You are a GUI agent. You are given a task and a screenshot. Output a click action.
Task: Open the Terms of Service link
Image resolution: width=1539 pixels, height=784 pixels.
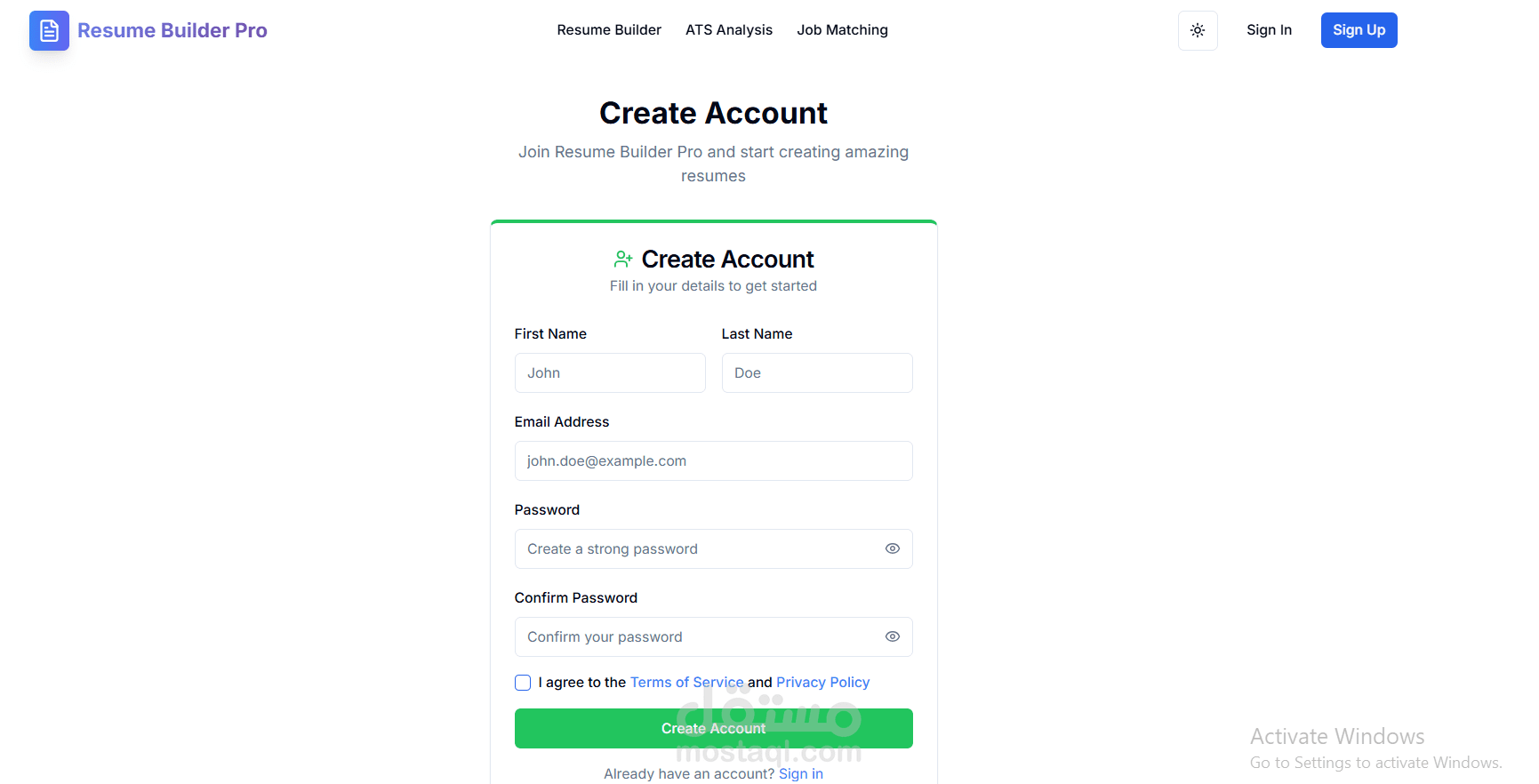[686, 682]
